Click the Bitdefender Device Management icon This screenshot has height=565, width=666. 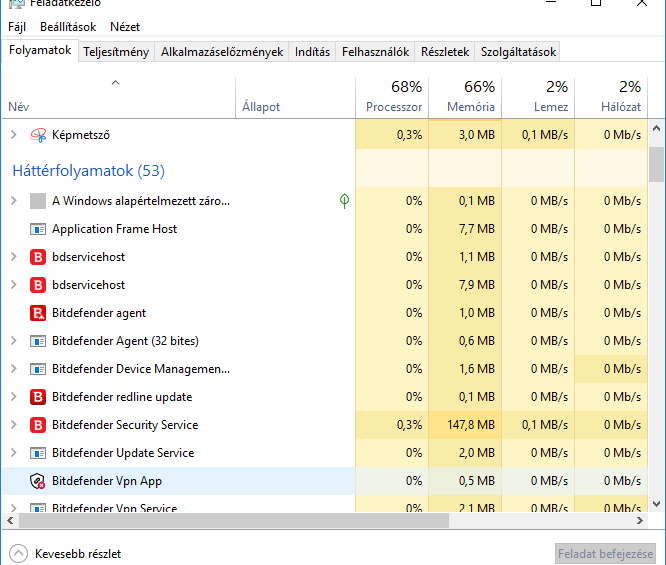[38, 369]
